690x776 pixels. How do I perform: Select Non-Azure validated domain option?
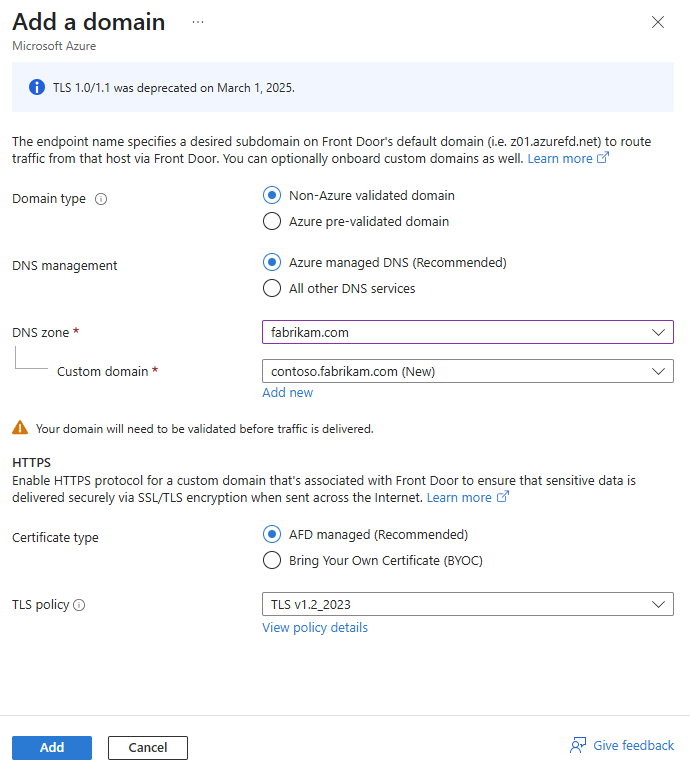click(271, 196)
